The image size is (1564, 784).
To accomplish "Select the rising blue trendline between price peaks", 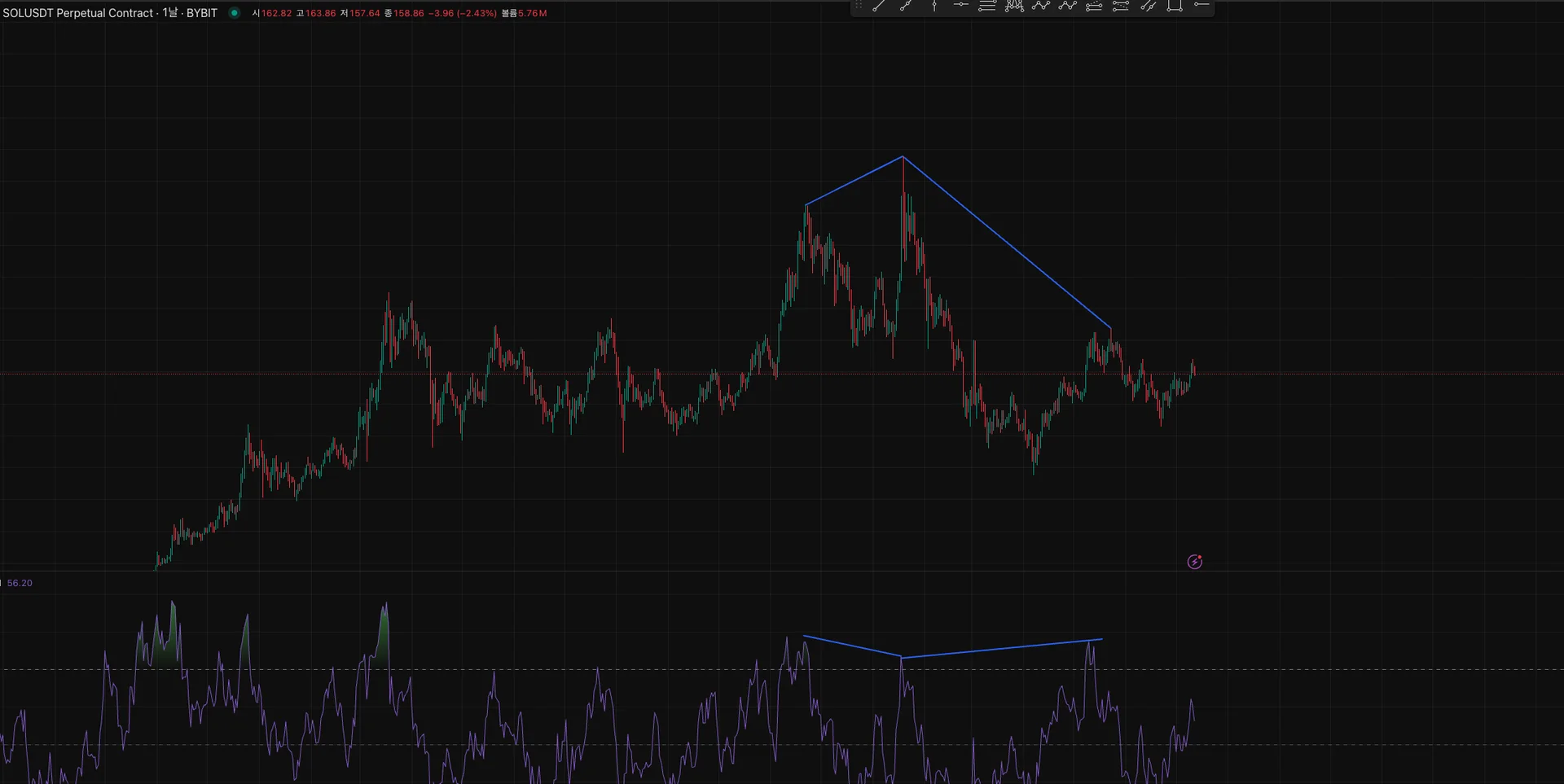I will (x=854, y=180).
